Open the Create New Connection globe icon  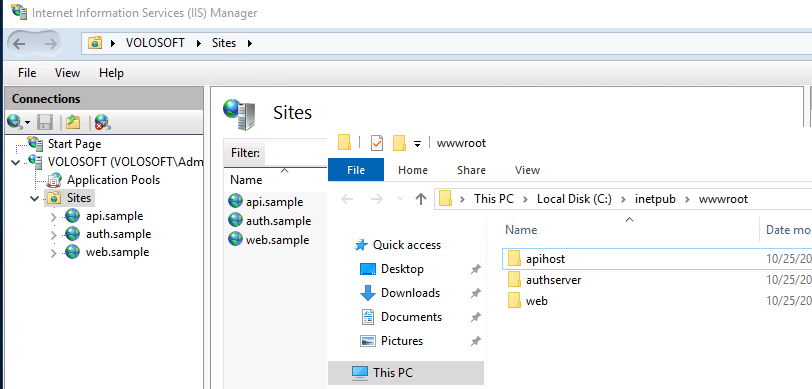pyautogui.click(x=14, y=122)
